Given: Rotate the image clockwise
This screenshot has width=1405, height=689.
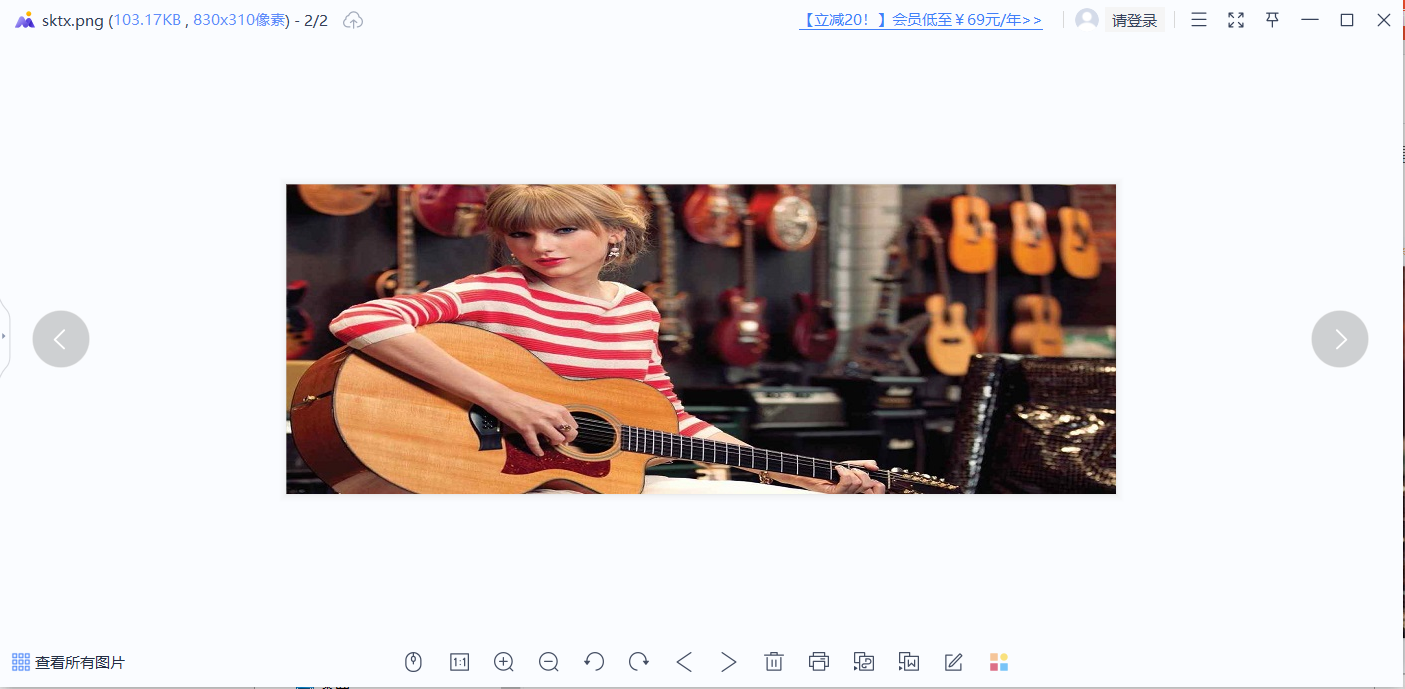Looking at the screenshot, I should point(639,662).
